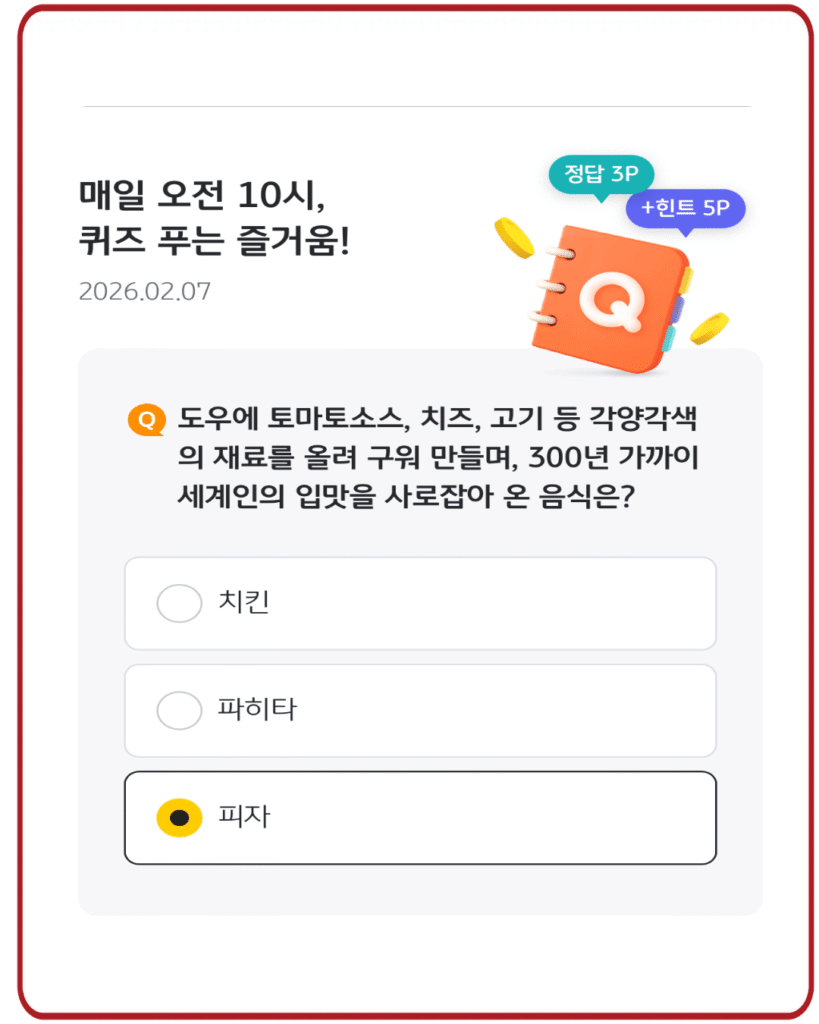The height and width of the screenshot is (1024, 819).
Task: Click the 파히타 answer label text
Action: point(257,710)
